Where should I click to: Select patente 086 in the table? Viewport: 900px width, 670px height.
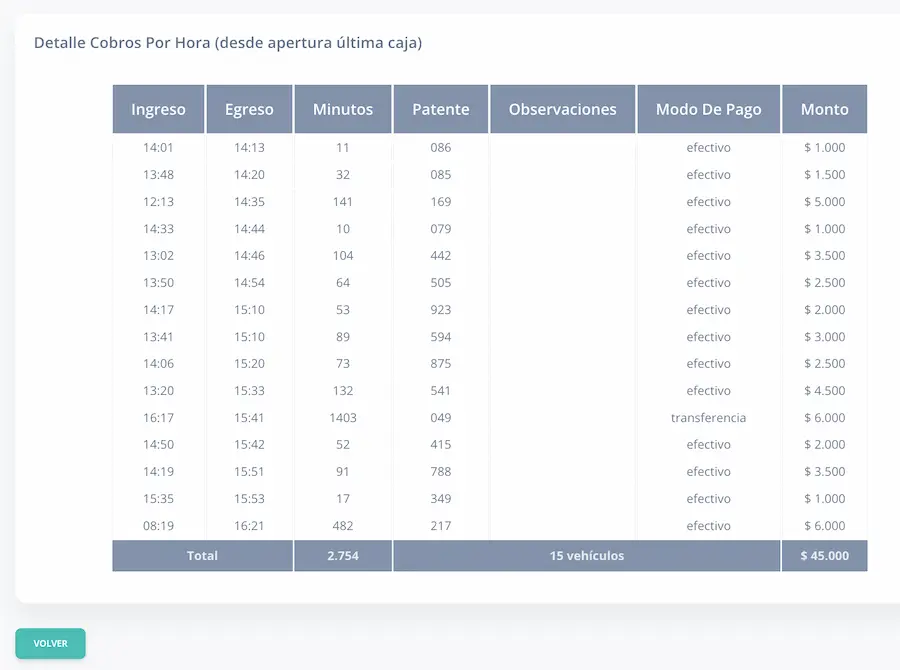click(440, 148)
